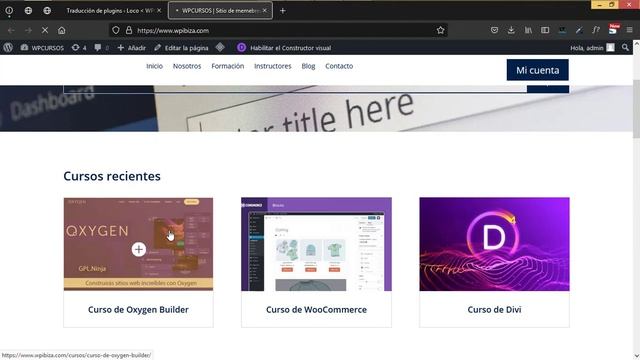Go to Inicio in site menu
640x360 pixels.
pos(155,66)
